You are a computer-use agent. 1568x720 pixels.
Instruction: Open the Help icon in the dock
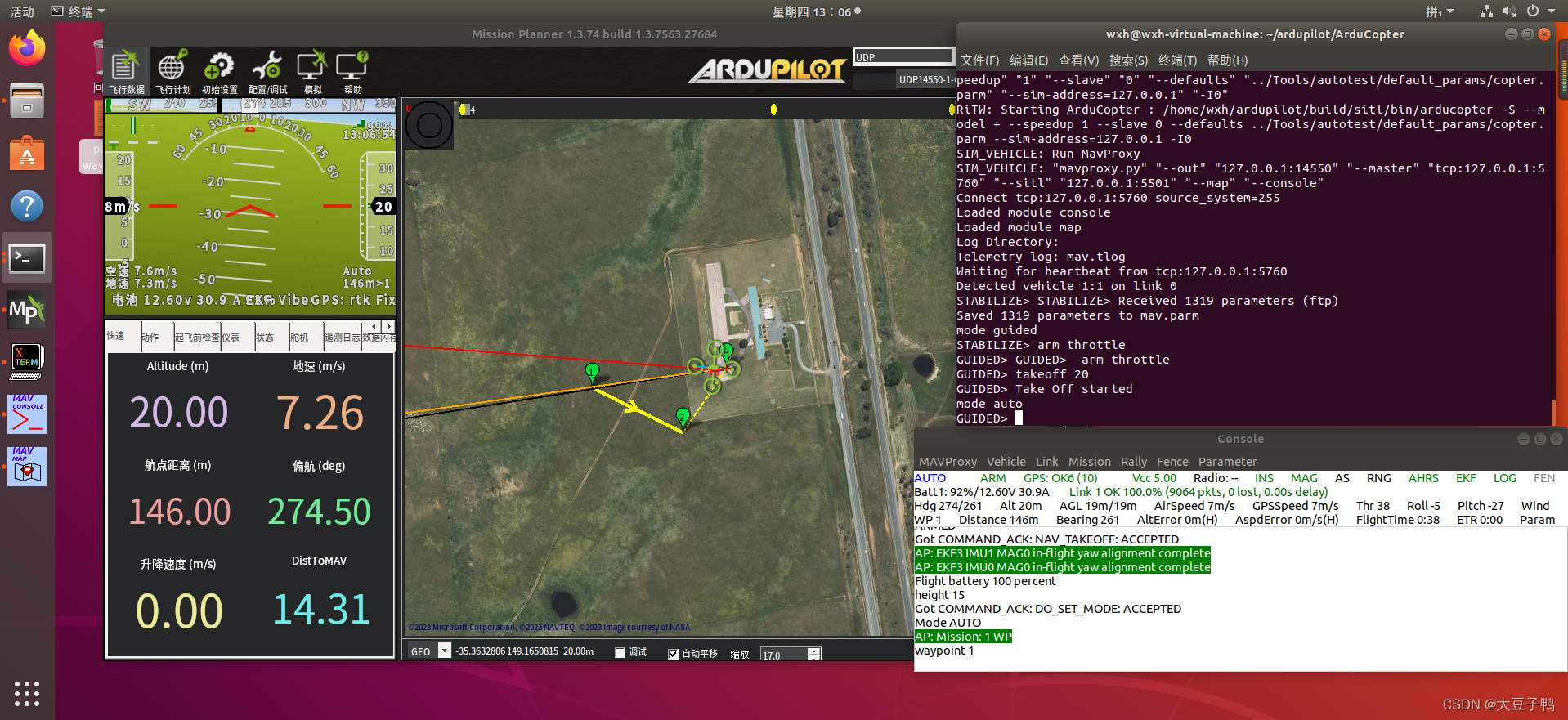[x=27, y=206]
